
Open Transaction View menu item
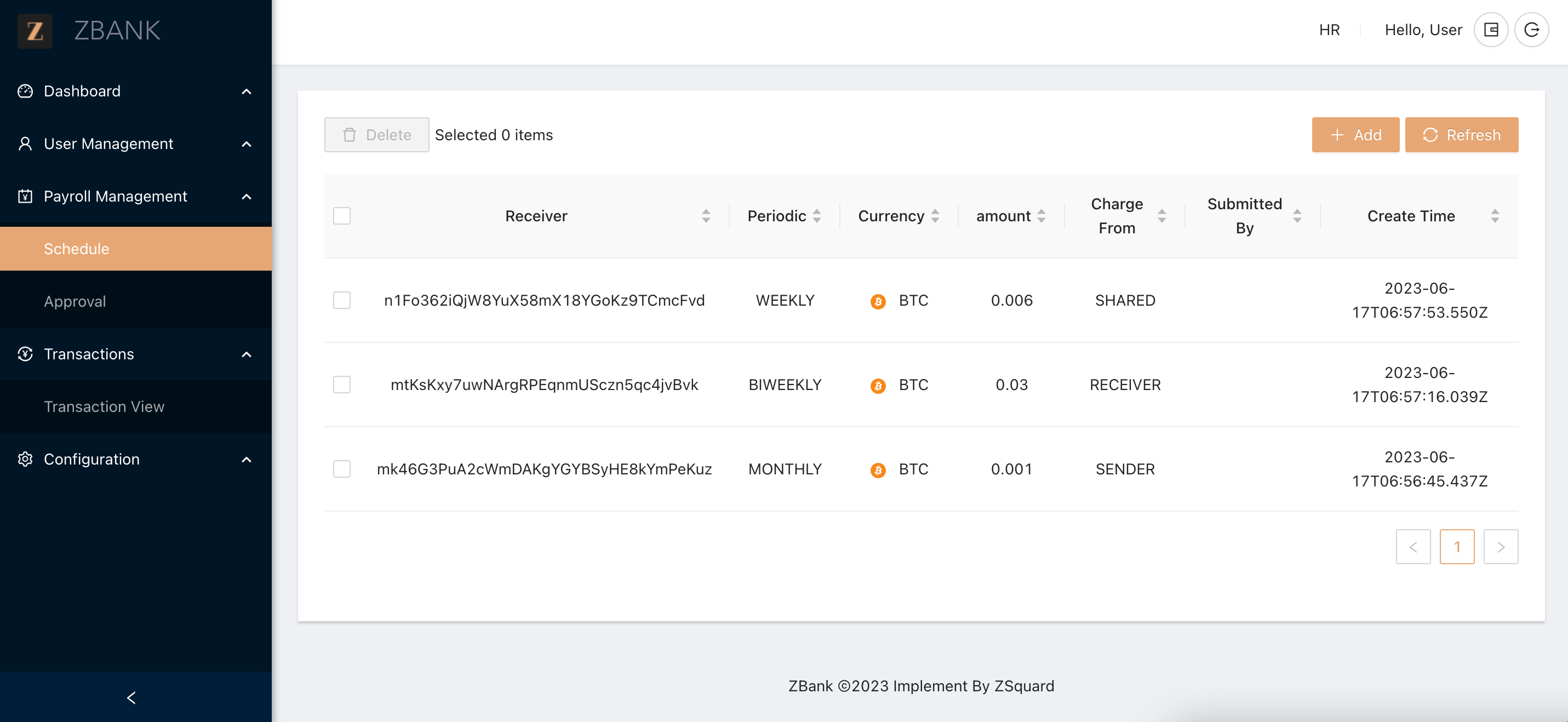point(136,406)
